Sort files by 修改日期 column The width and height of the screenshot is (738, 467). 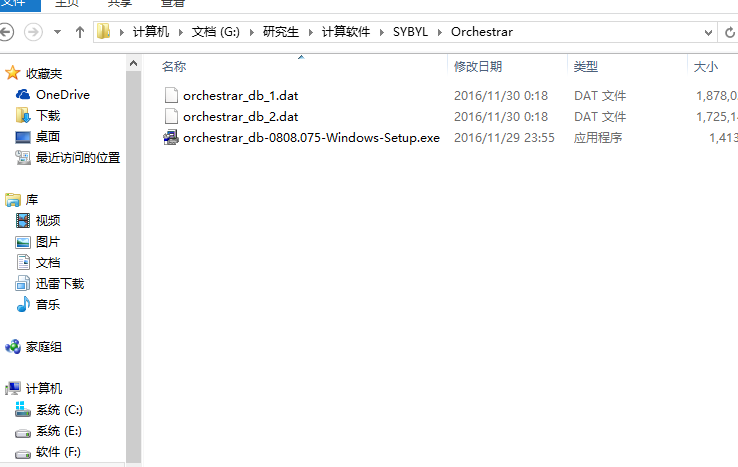tap(478, 66)
